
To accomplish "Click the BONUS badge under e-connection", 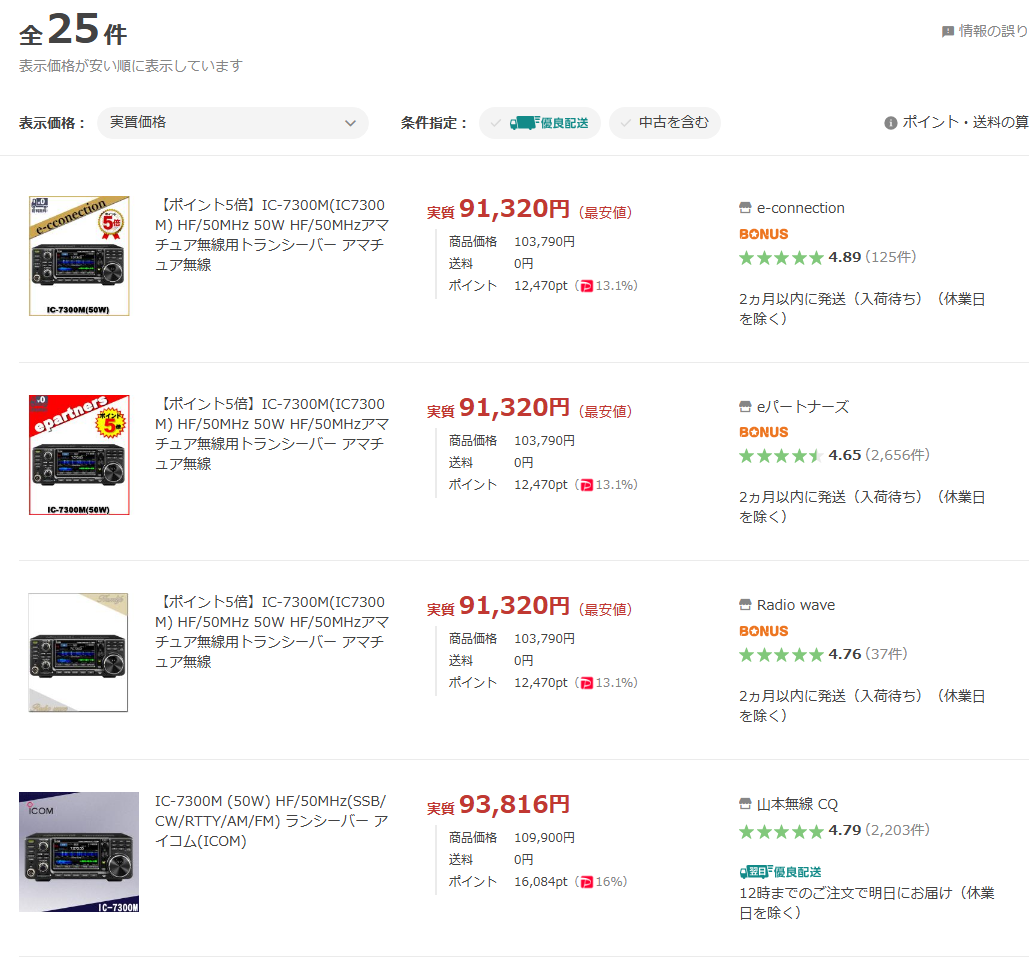I will [x=763, y=234].
